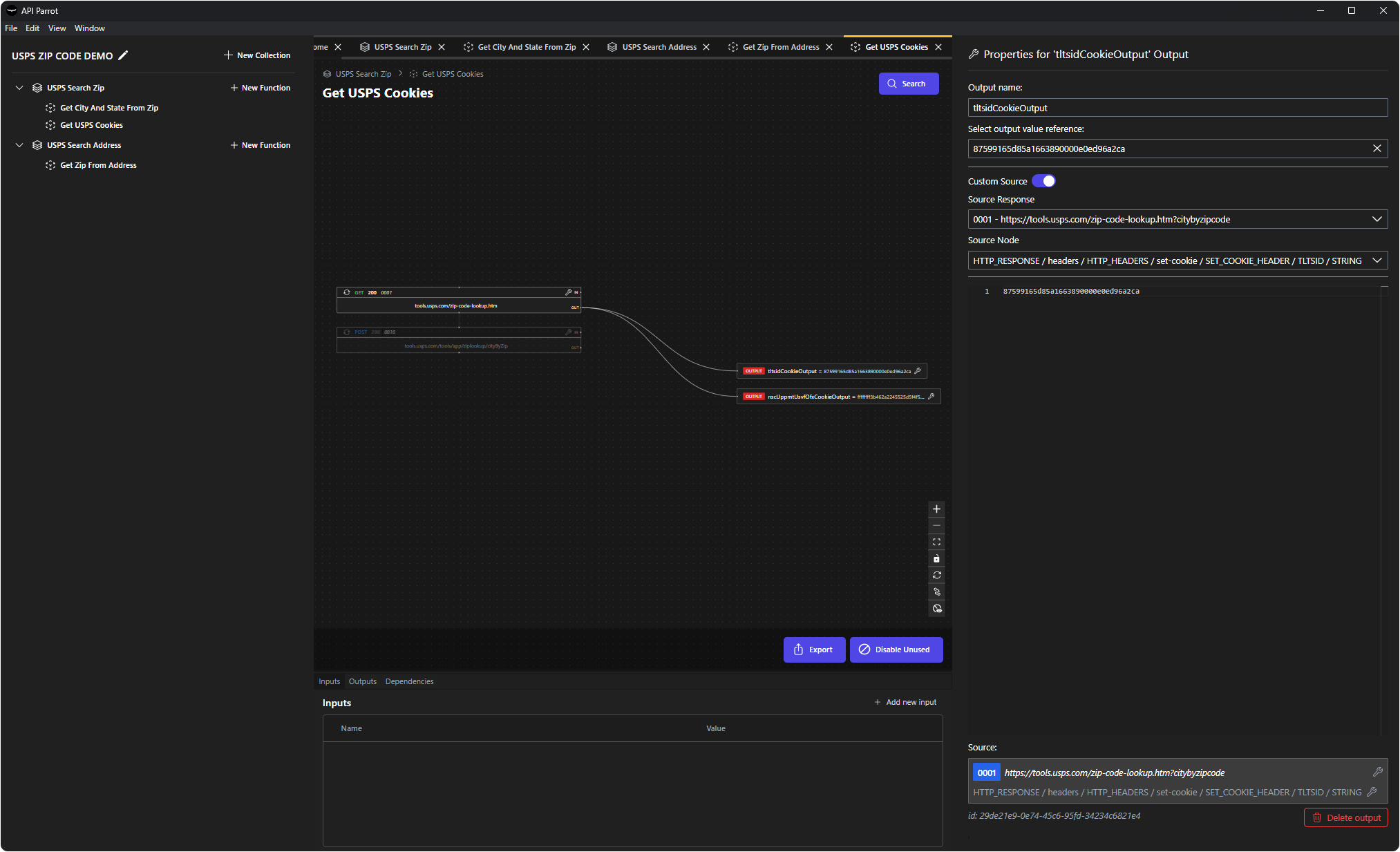This screenshot has width=1400, height=852.
Task: Toggle the Custom Source switch
Action: [x=1043, y=181]
